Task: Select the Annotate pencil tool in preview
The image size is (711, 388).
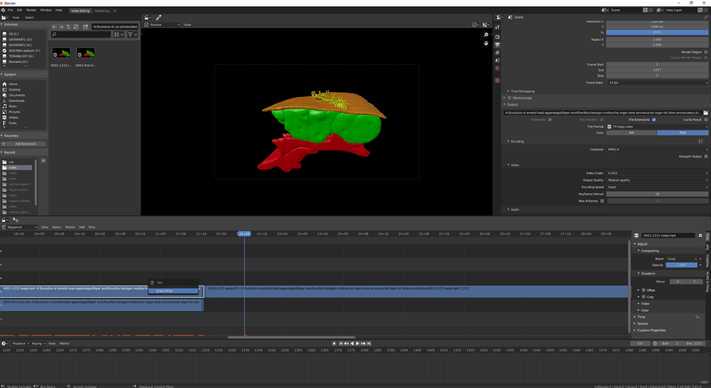Action: click(x=158, y=18)
